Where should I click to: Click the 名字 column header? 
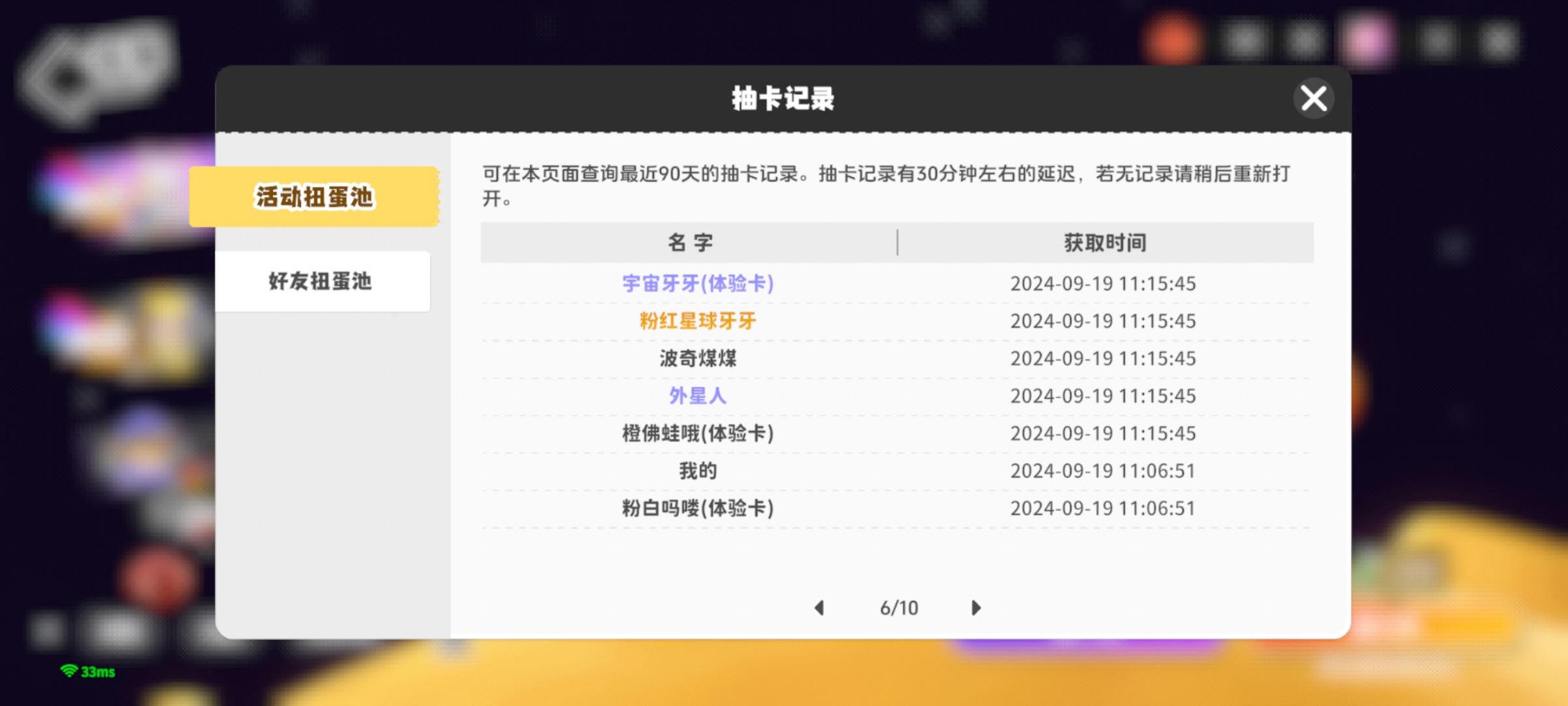coord(690,243)
